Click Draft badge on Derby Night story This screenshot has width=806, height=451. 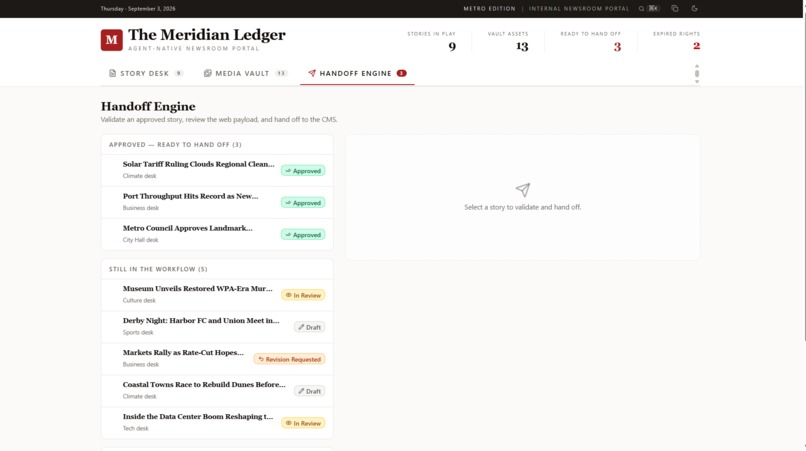pos(309,327)
